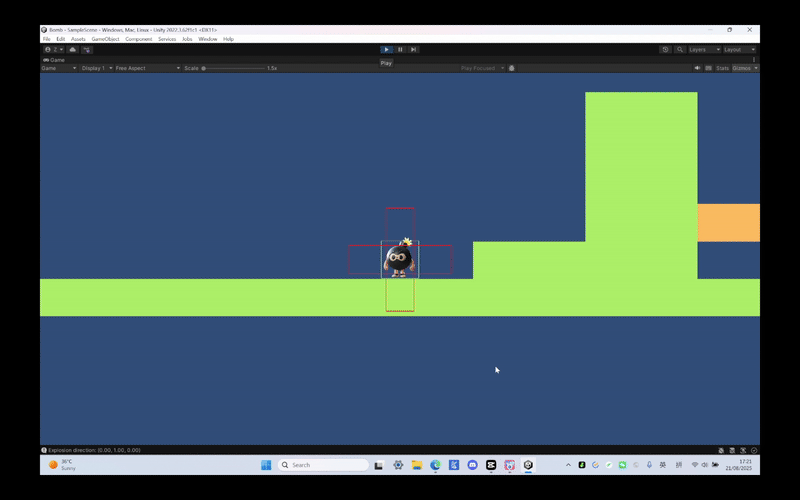800x500 pixels.
Task: Click the Scale slider in the Game view
Action: click(x=233, y=68)
